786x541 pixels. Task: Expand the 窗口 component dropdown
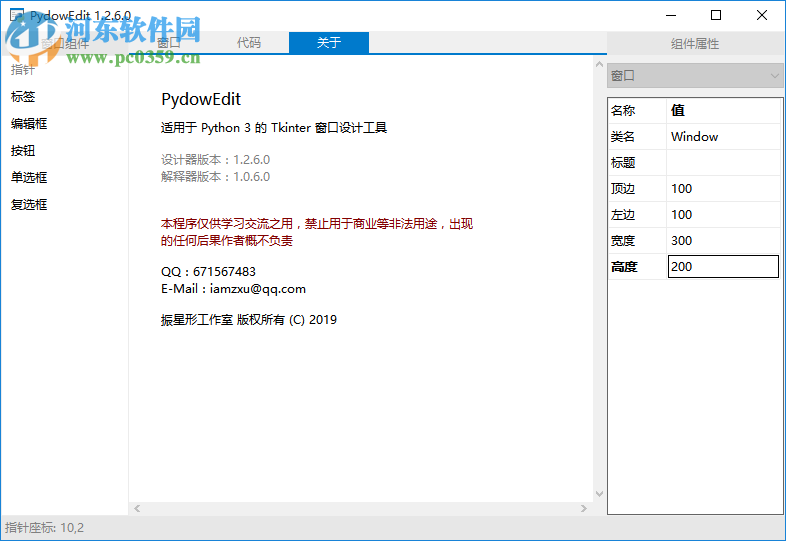point(695,76)
